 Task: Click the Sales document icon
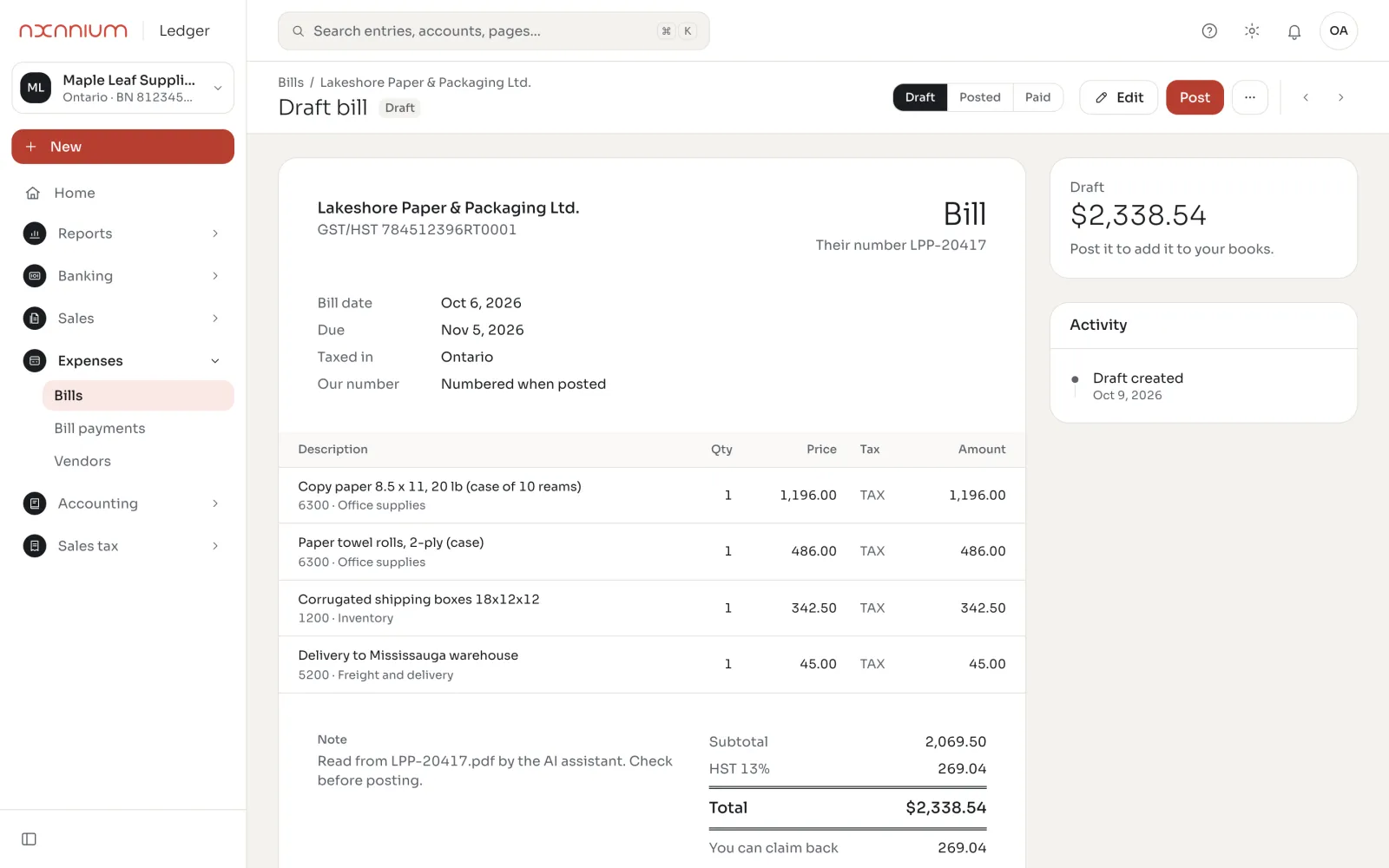coord(35,319)
